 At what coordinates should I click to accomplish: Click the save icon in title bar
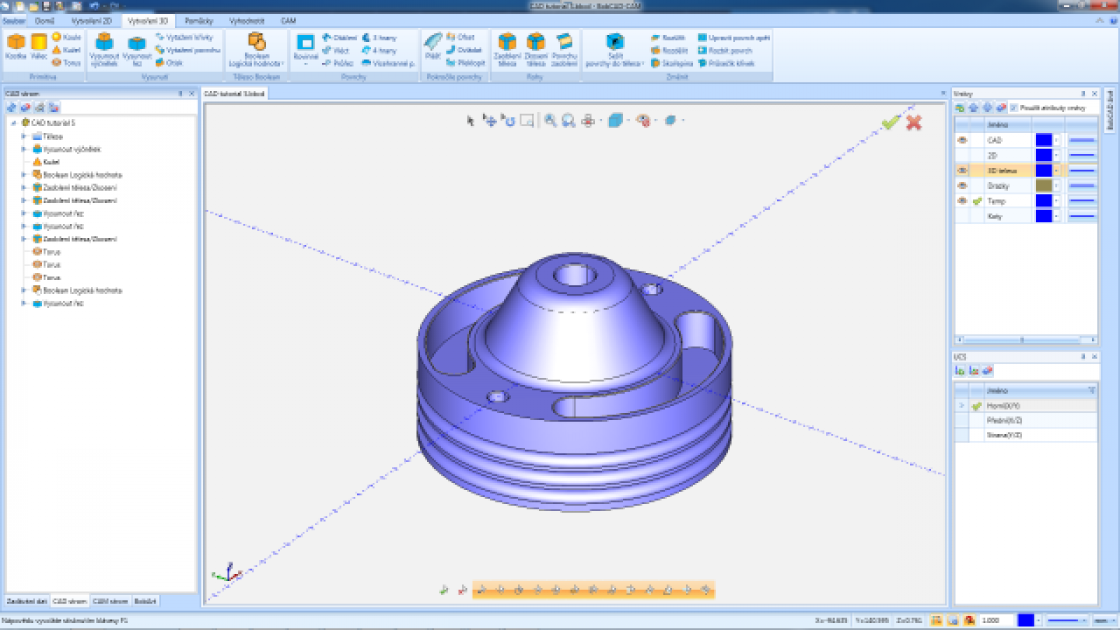[x=46, y=6]
